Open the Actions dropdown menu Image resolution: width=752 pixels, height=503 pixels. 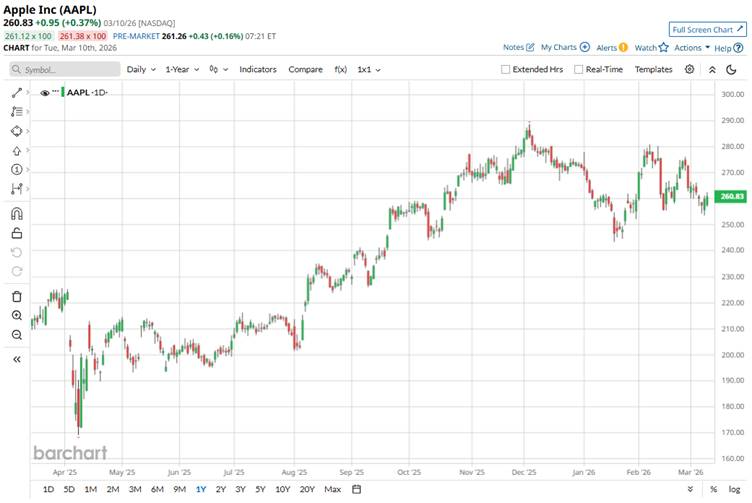coord(692,47)
